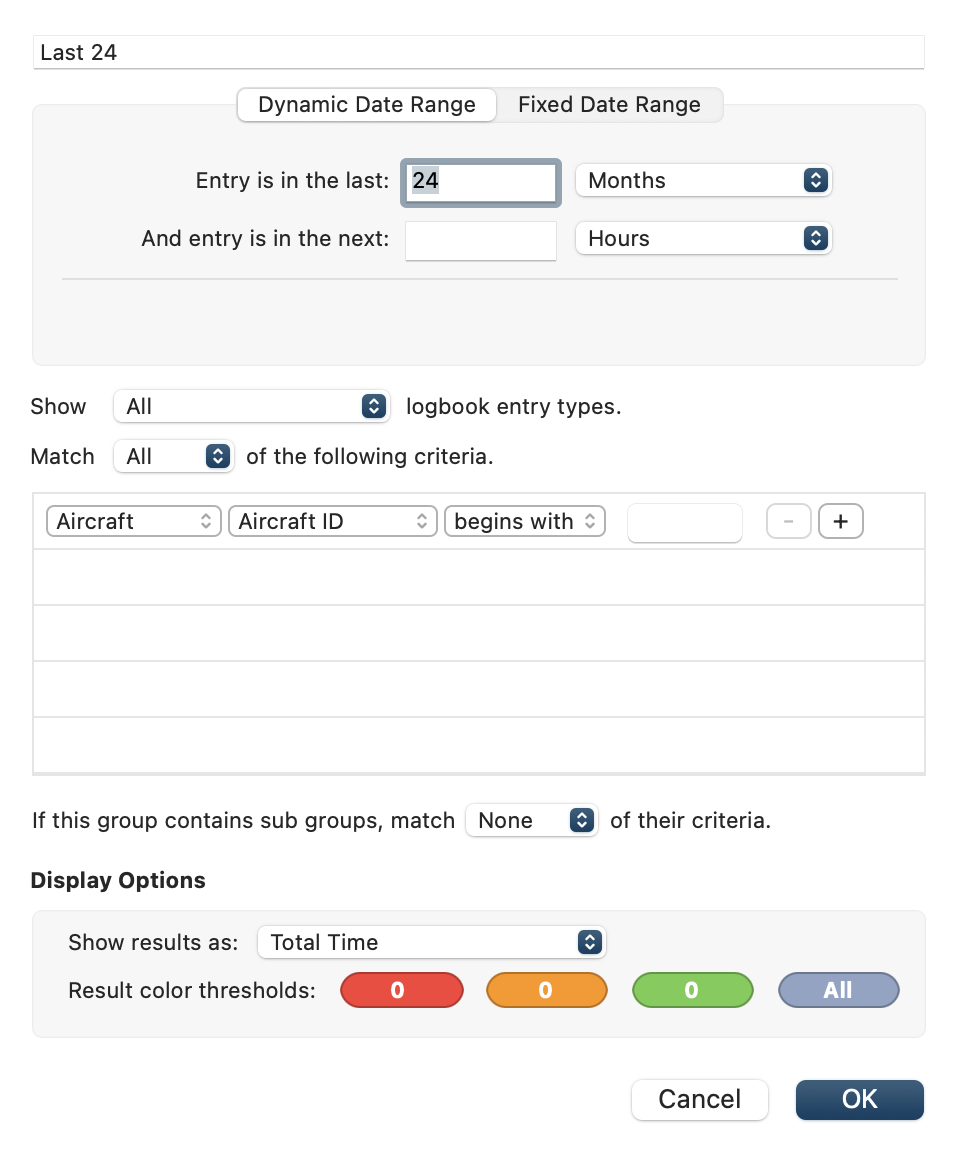Screen dimensions: 960x1156
Task: Click the orange threshold color pill
Action: pos(547,990)
